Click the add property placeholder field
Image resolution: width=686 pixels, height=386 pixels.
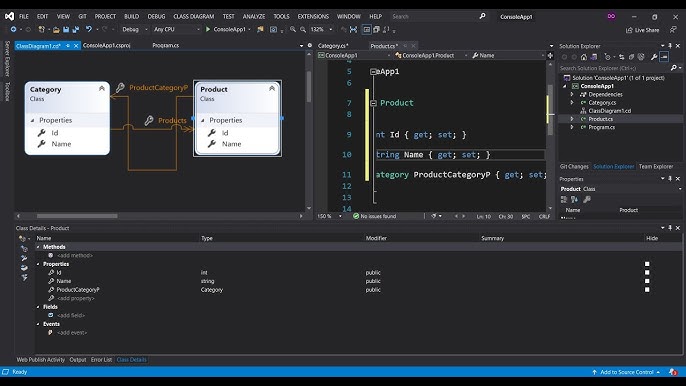[76, 298]
